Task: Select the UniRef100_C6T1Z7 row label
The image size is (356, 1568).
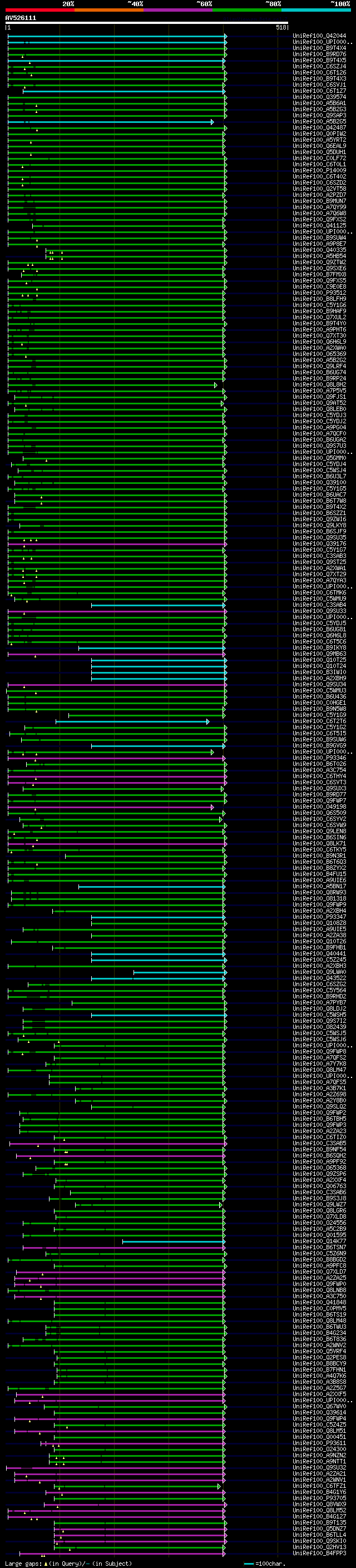Action: click(319, 91)
